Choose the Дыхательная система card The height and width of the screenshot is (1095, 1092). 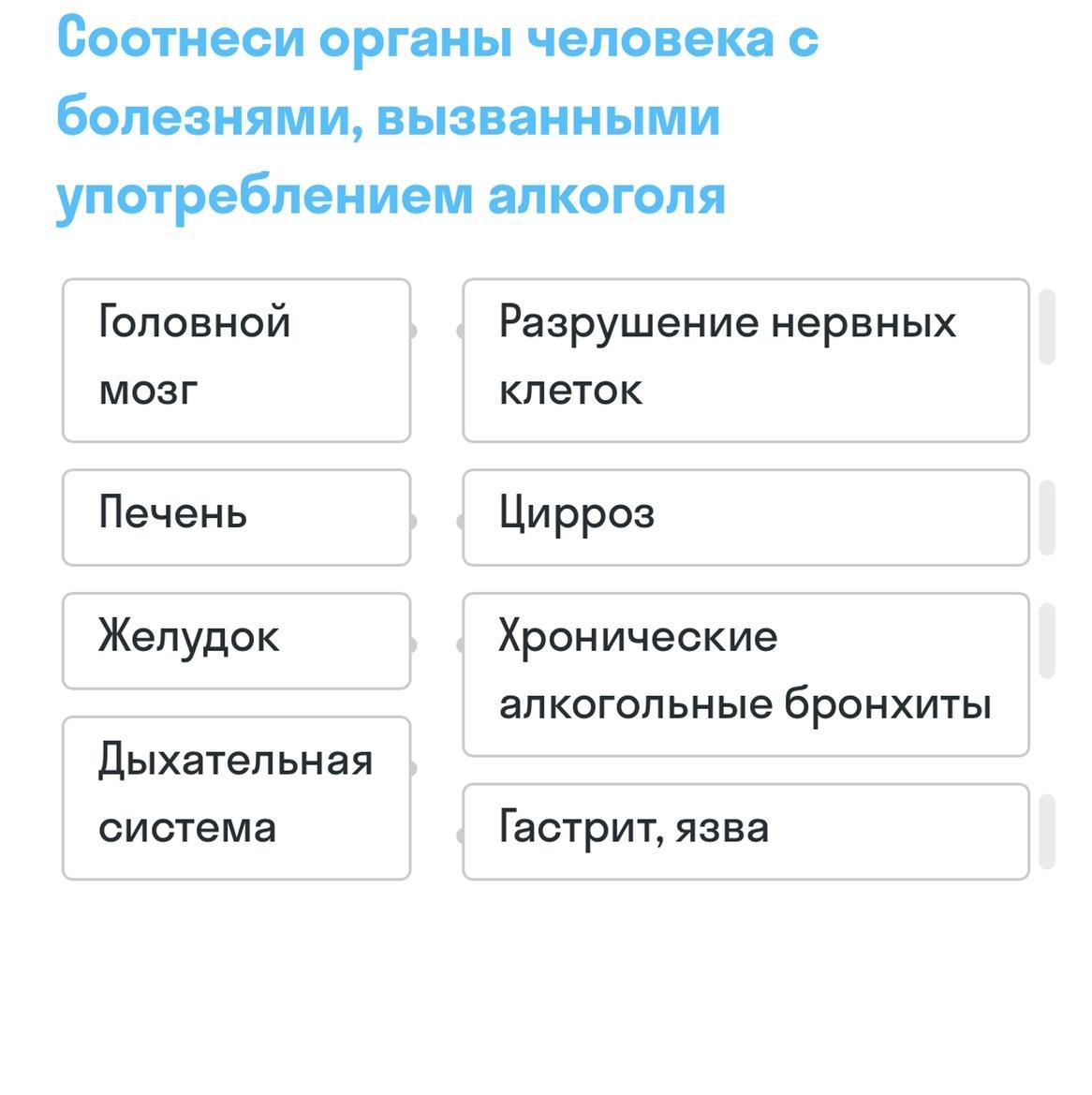pyautogui.click(x=236, y=798)
